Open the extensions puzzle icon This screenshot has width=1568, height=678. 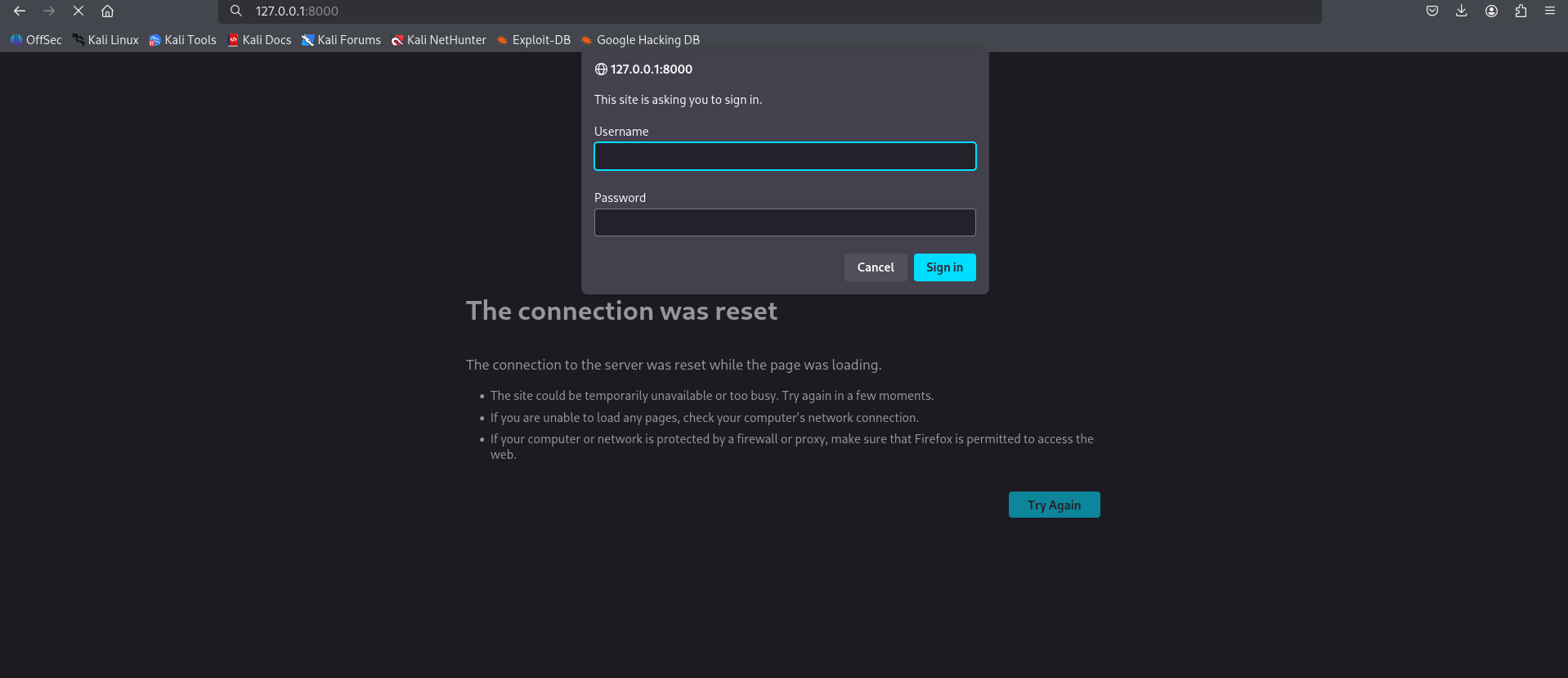pyautogui.click(x=1521, y=11)
